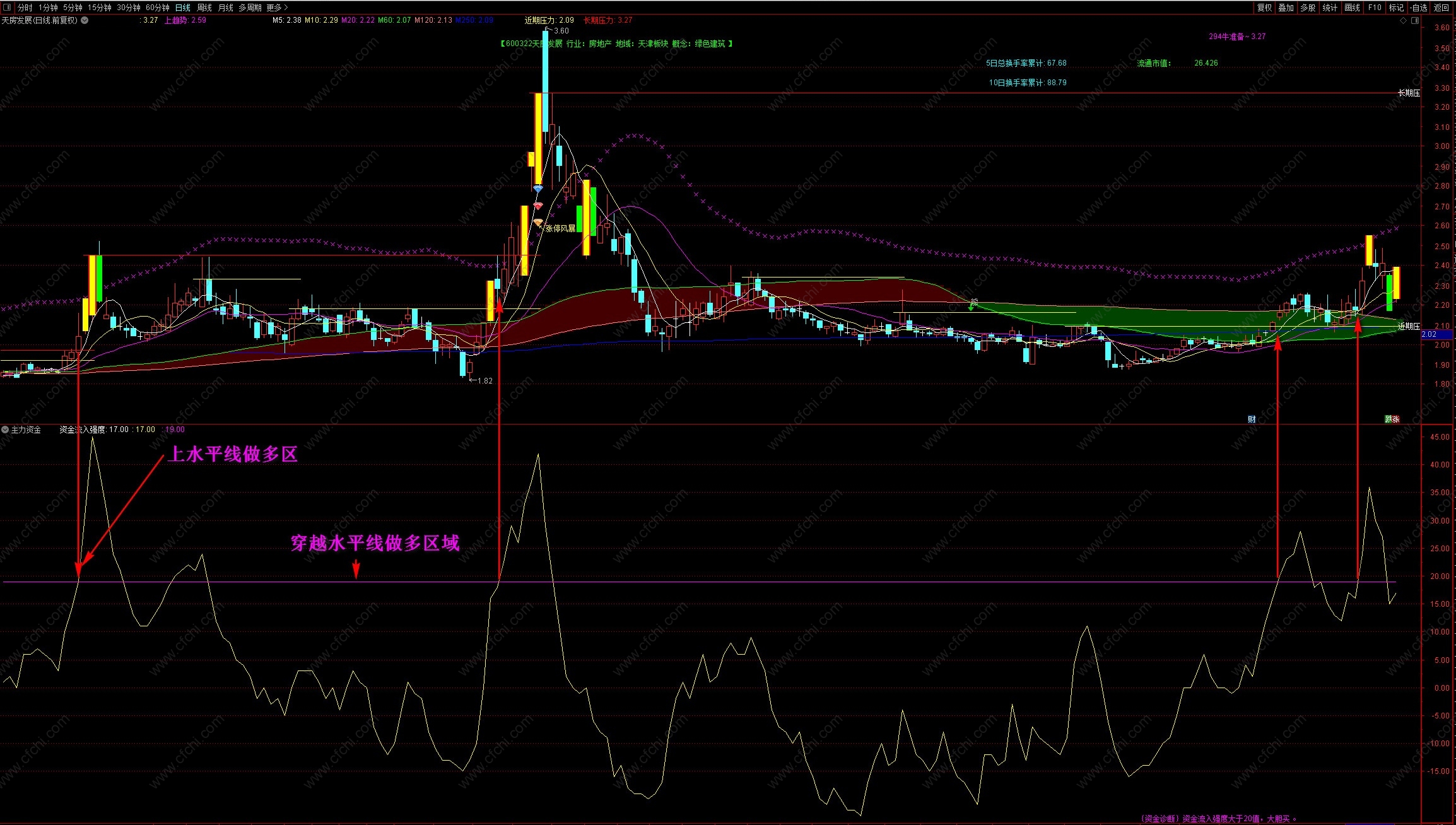Click the orange gem marker near 涨停风暴
The height and width of the screenshot is (825, 1456).
(537, 223)
